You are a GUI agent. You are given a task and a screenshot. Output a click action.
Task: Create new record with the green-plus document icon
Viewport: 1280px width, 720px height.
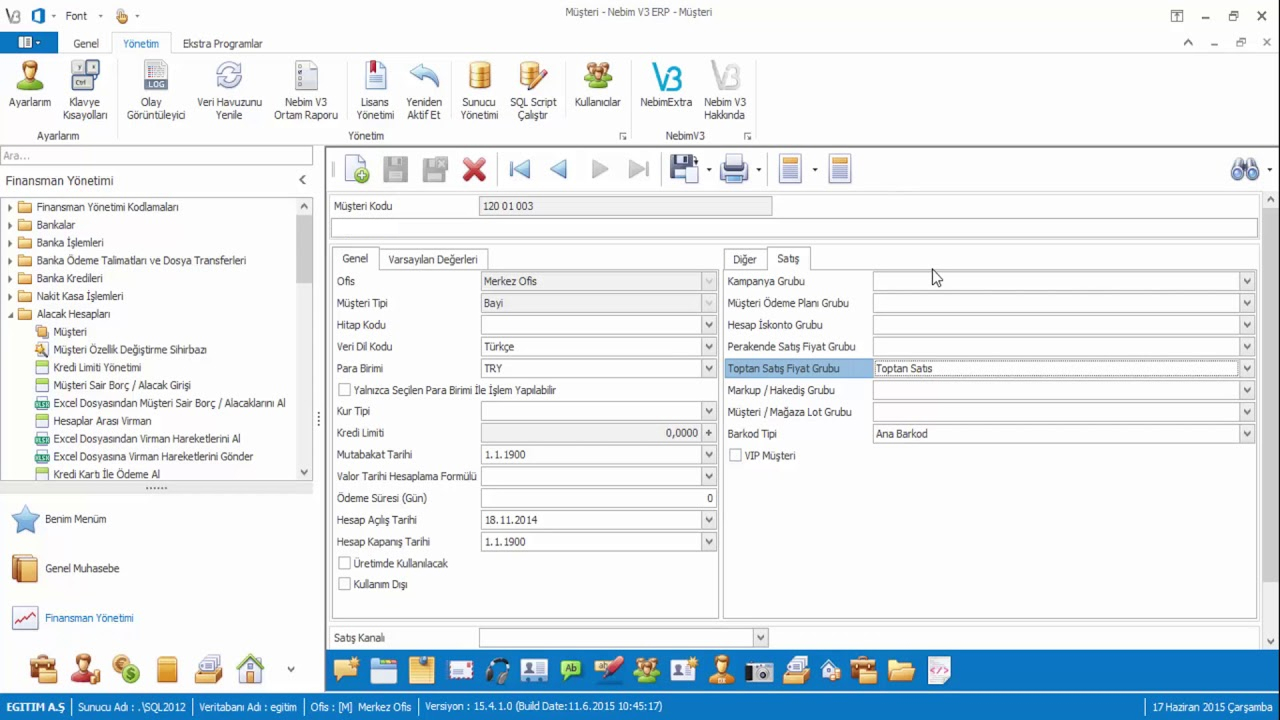pos(357,169)
